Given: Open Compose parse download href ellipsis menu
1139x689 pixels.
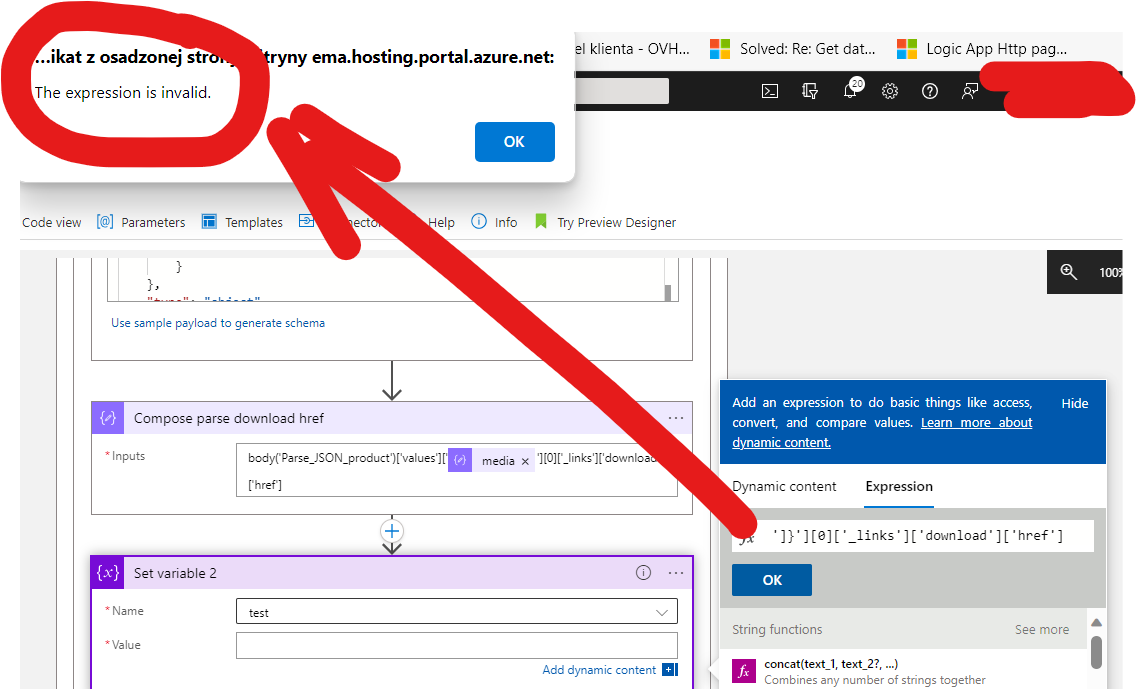Looking at the screenshot, I should 676,418.
